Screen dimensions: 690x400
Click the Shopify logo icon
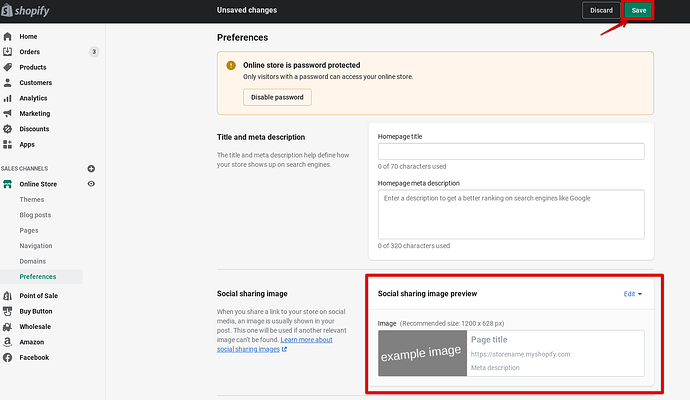pyautogui.click(x=9, y=11)
